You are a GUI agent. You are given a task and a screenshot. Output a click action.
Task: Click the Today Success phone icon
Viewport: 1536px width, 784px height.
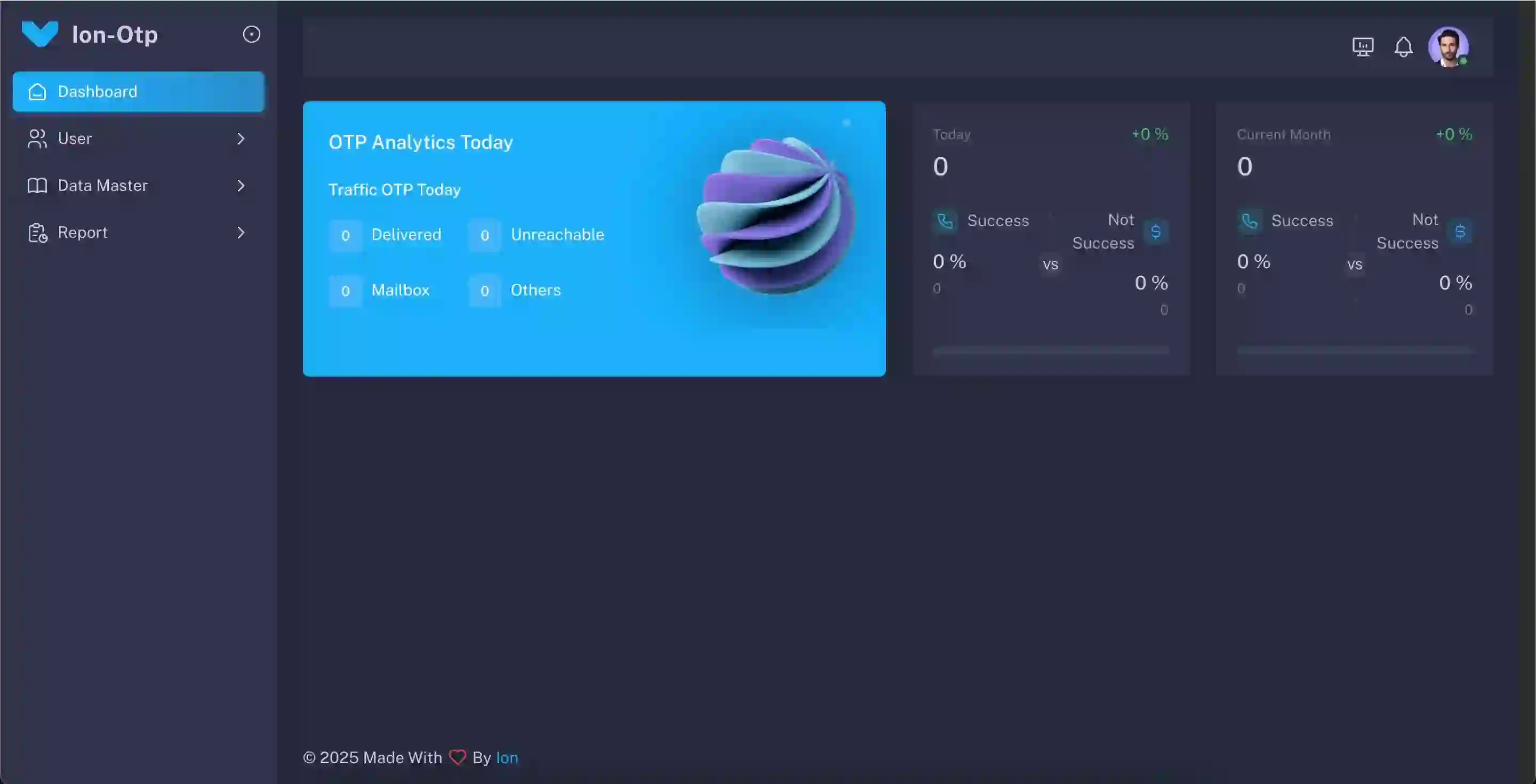pyautogui.click(x=945, y=221)
